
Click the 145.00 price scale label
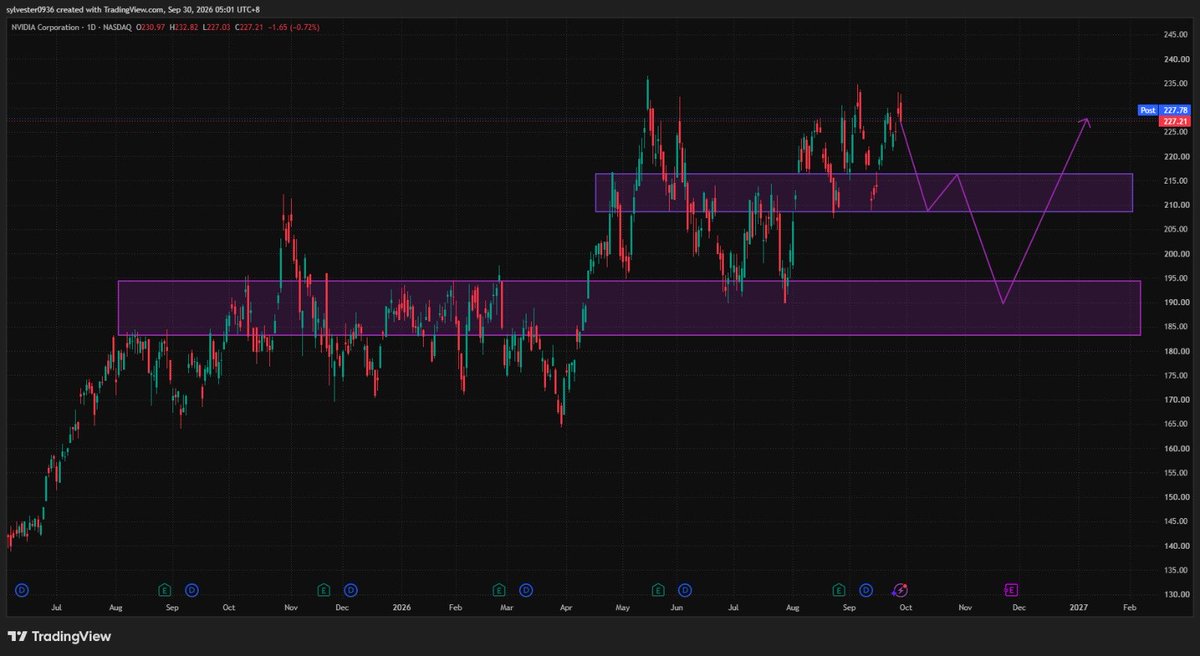coord(1175,522)
